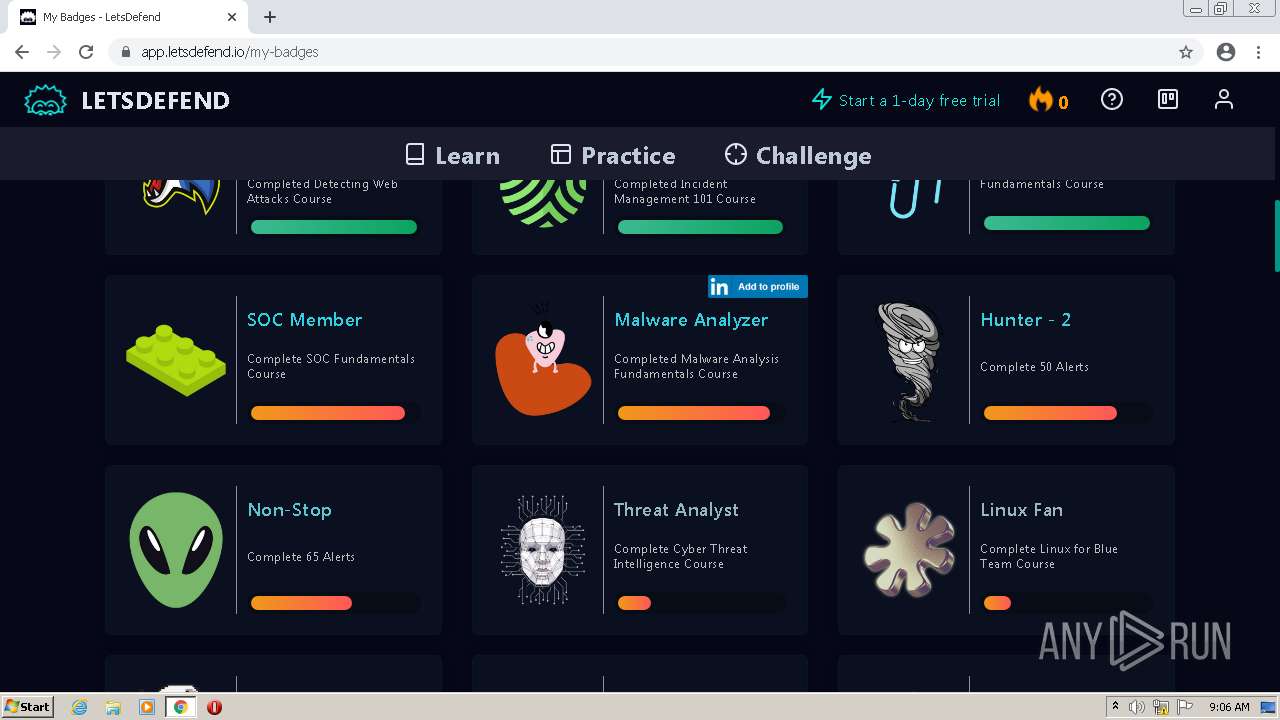The image size is (1280, 720).
Task: Click the Non-Stop progress bar
Action: (x=335, y=603)
